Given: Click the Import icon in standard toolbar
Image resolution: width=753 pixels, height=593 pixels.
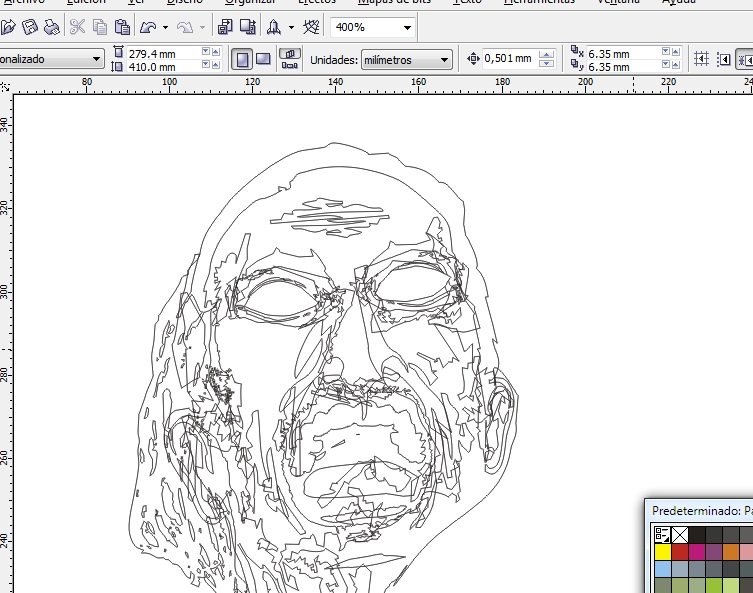Looking at the screenshot, I should coord(225,27).
